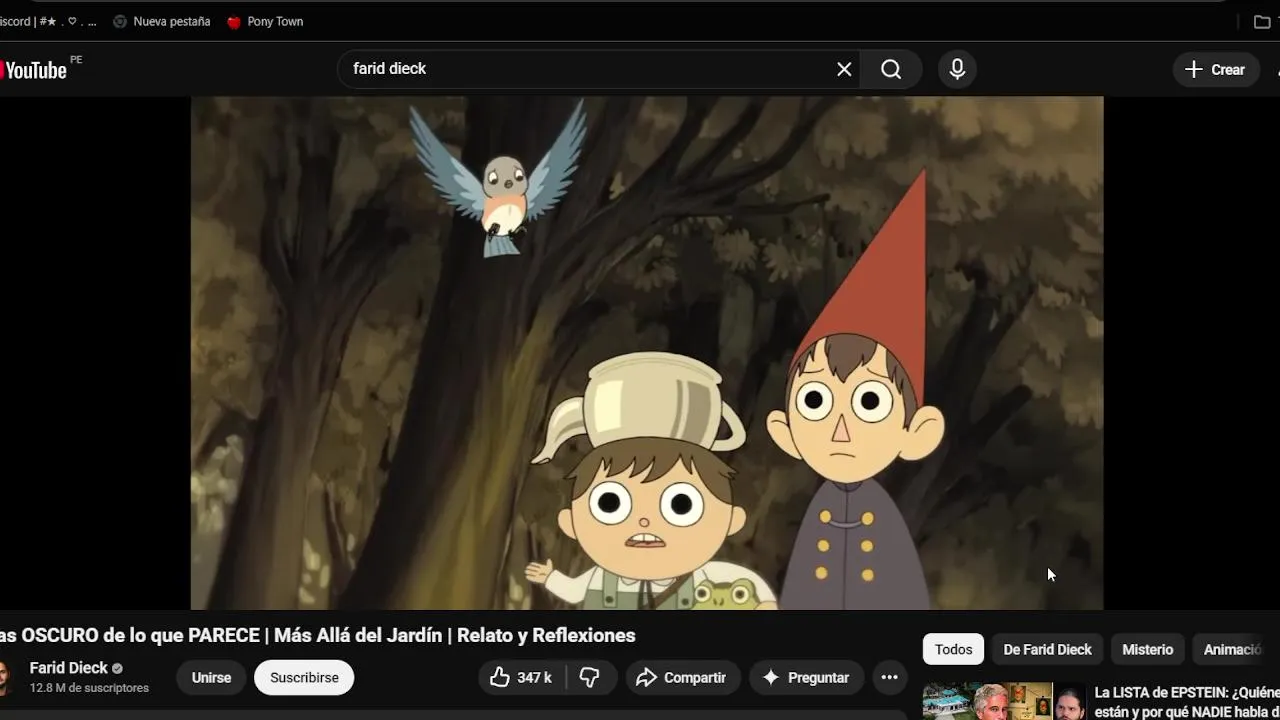
Task: Click the Suscribirse button
Action: [304, 677]
